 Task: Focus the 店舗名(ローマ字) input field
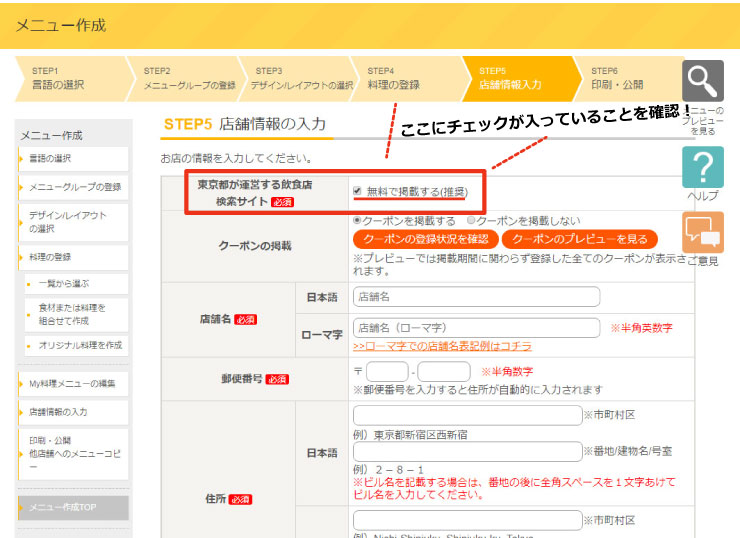point(476,328)
